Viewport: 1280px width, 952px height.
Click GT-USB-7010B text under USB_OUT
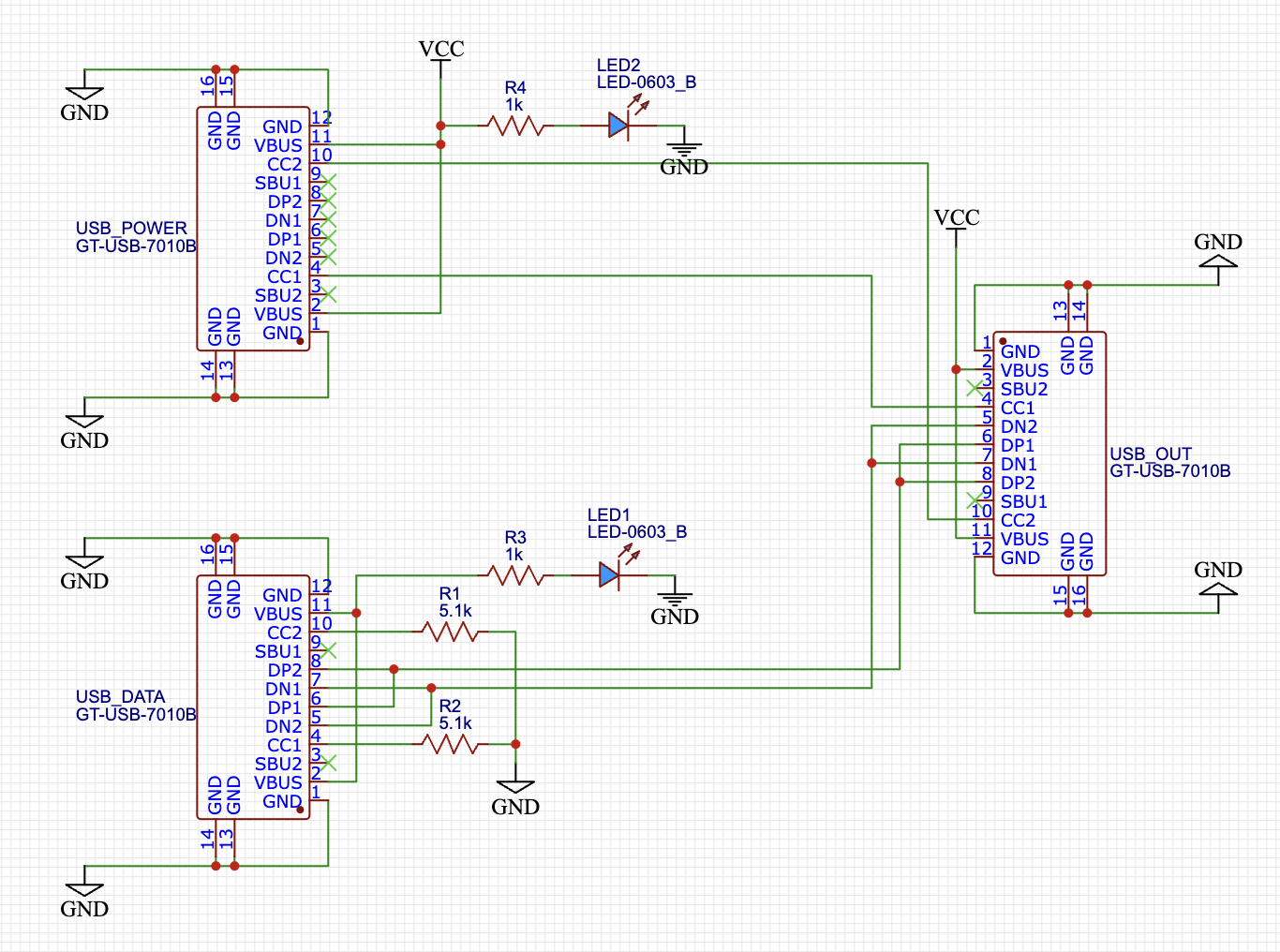tap(1170, 471)
